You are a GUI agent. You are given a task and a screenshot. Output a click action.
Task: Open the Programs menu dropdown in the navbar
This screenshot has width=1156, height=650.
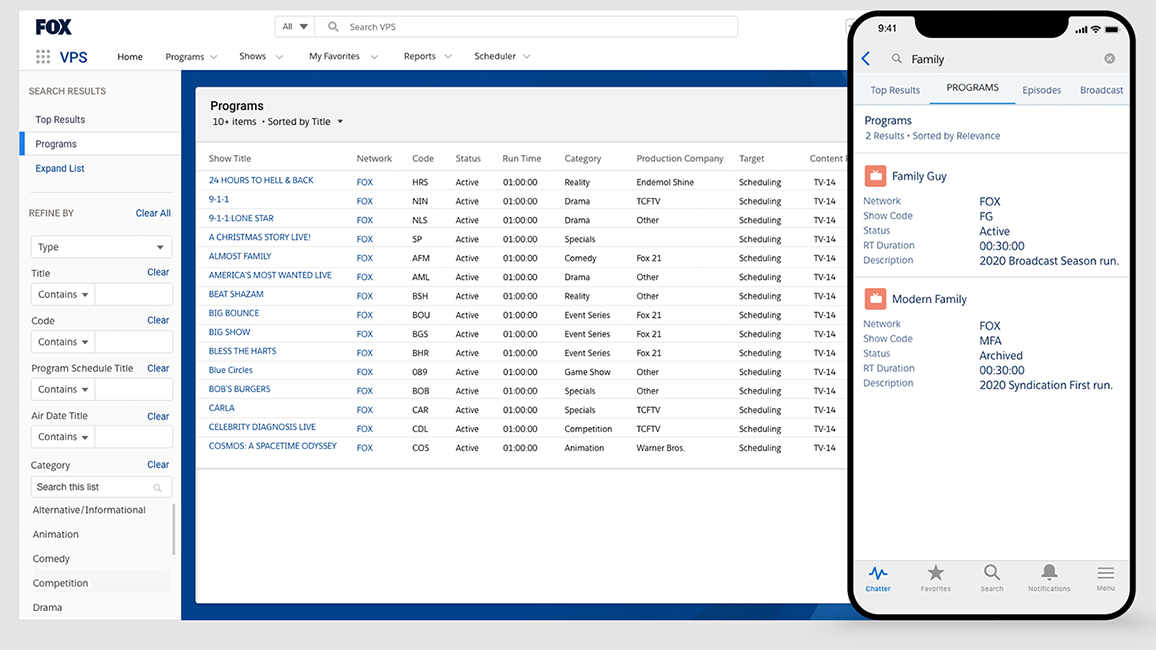[190, 56]
